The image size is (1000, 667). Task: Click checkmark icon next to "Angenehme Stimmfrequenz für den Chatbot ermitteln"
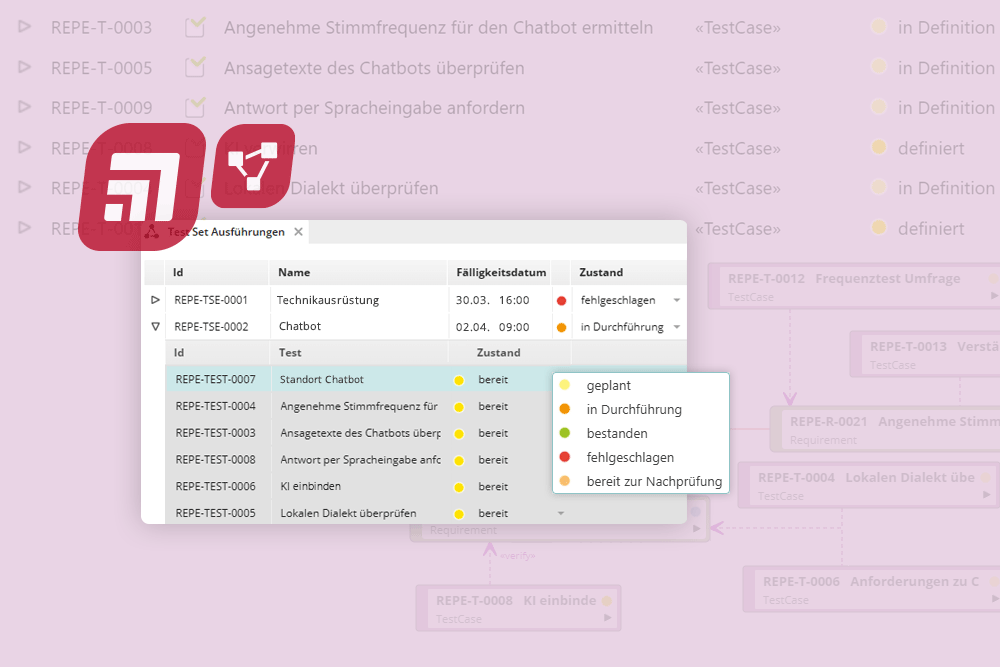tap(194, 27)
